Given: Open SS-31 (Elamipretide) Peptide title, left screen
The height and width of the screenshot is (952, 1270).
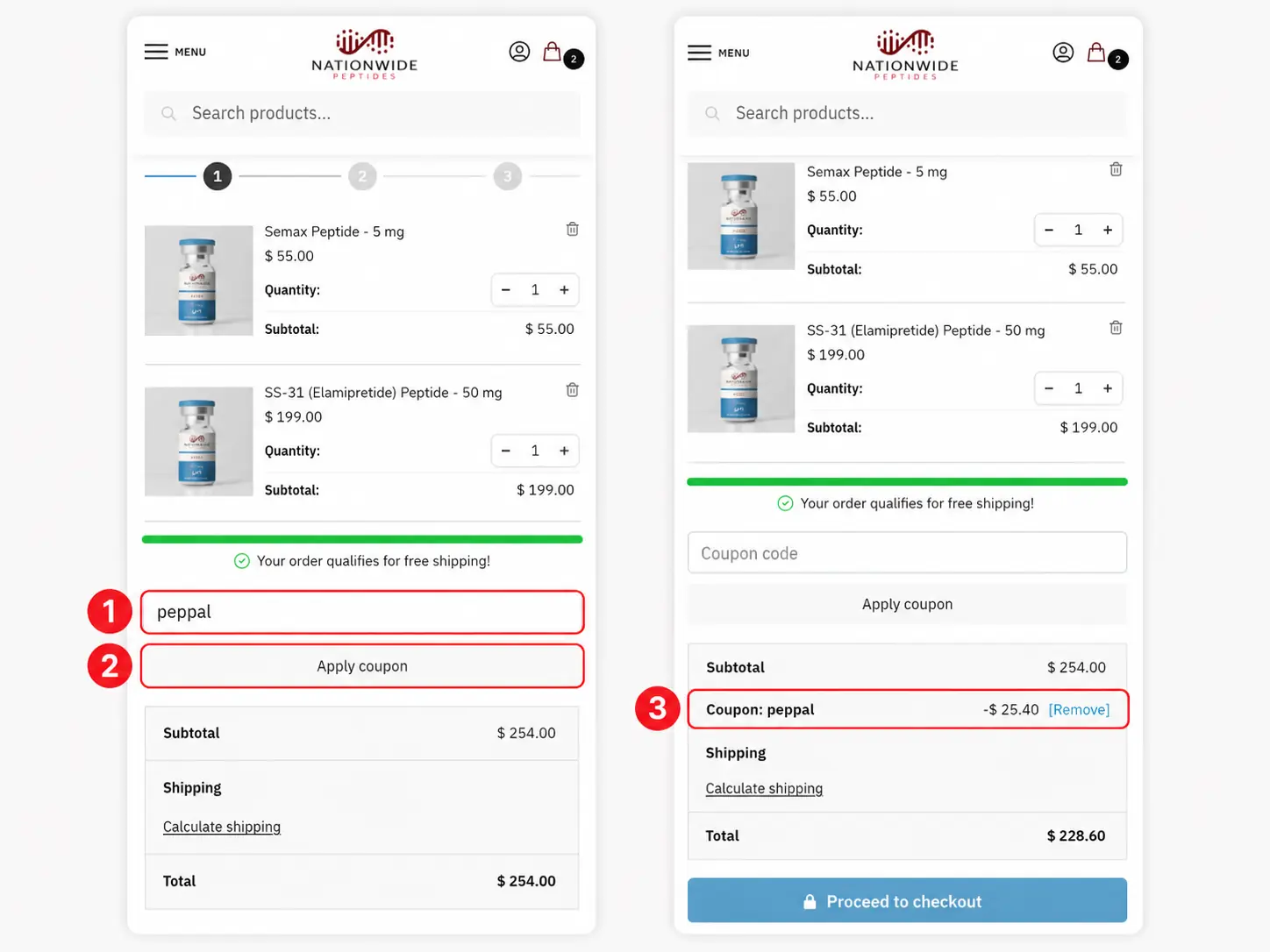Looking at the screenshot, I should click(383, 393).
